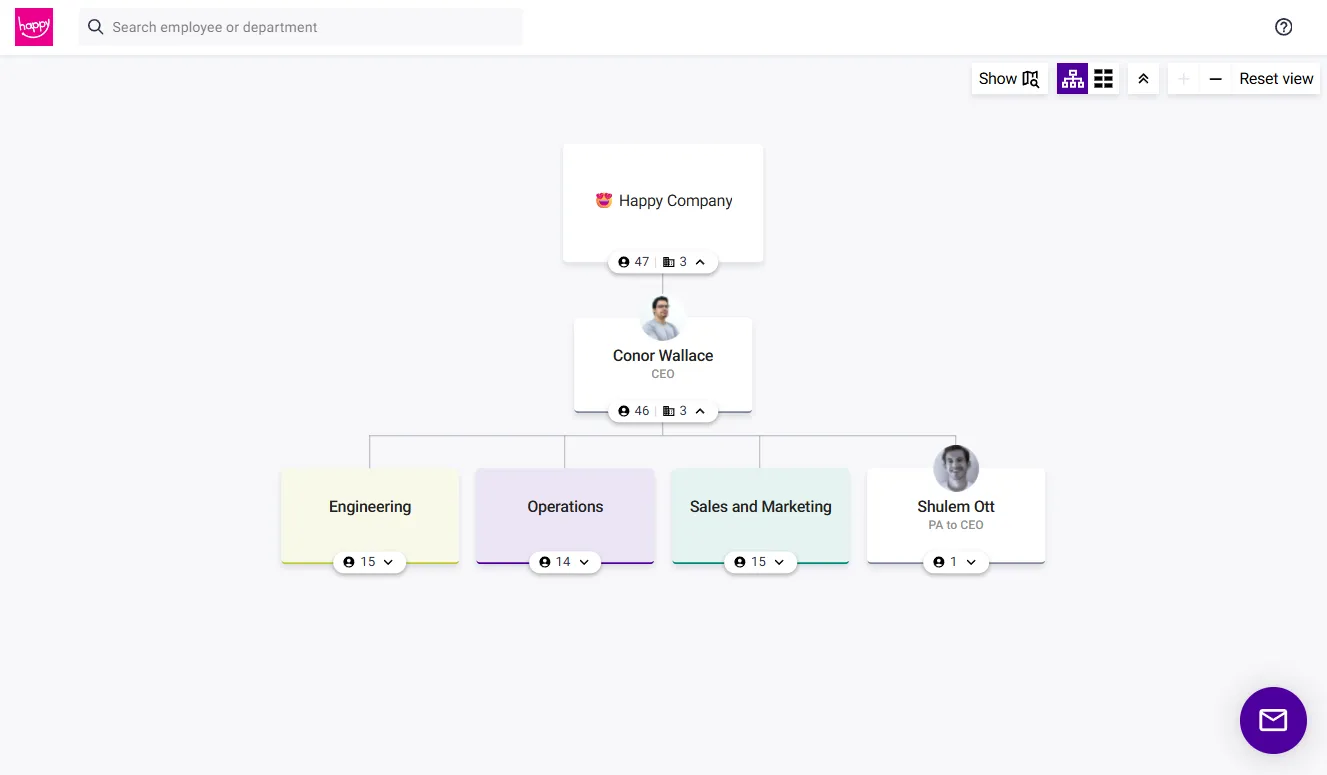
Task: Click Conor Wallace's profile photo
Action: coord(662,318)
